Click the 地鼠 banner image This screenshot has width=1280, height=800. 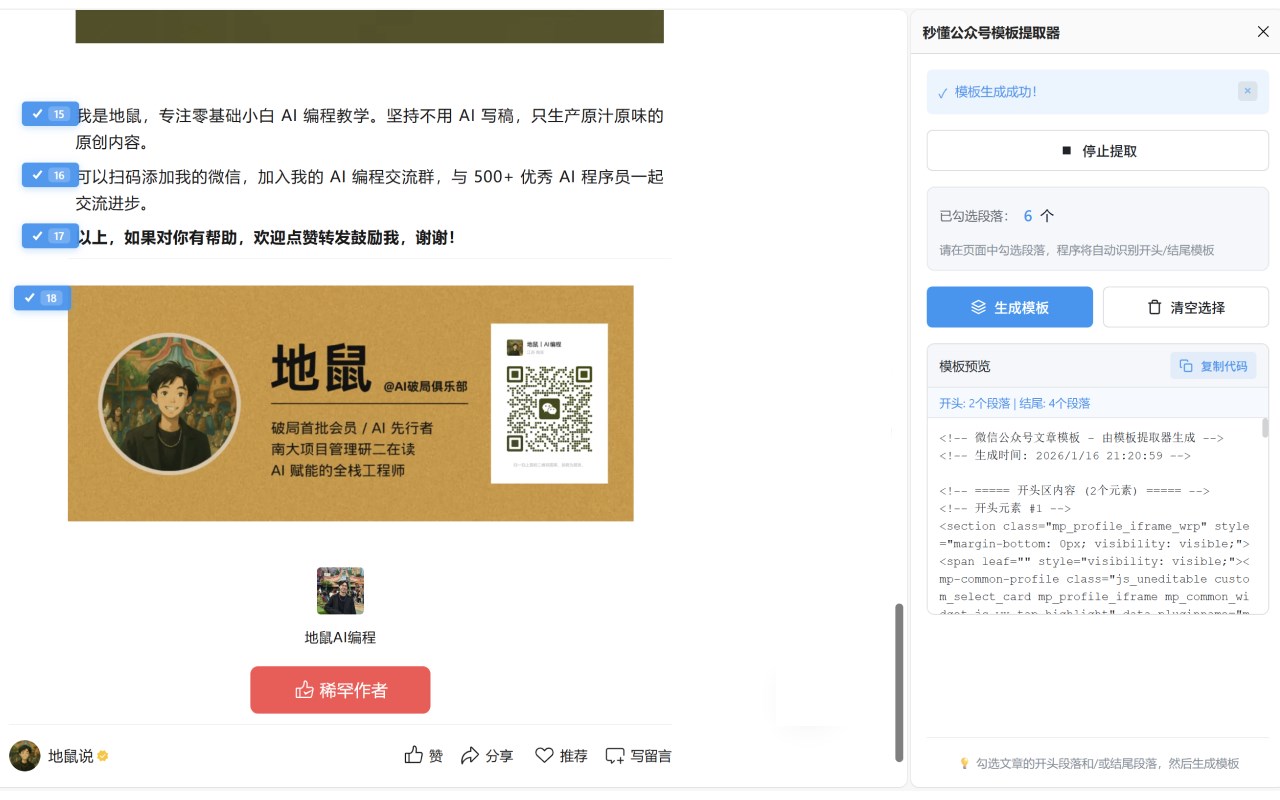[350, 403]
